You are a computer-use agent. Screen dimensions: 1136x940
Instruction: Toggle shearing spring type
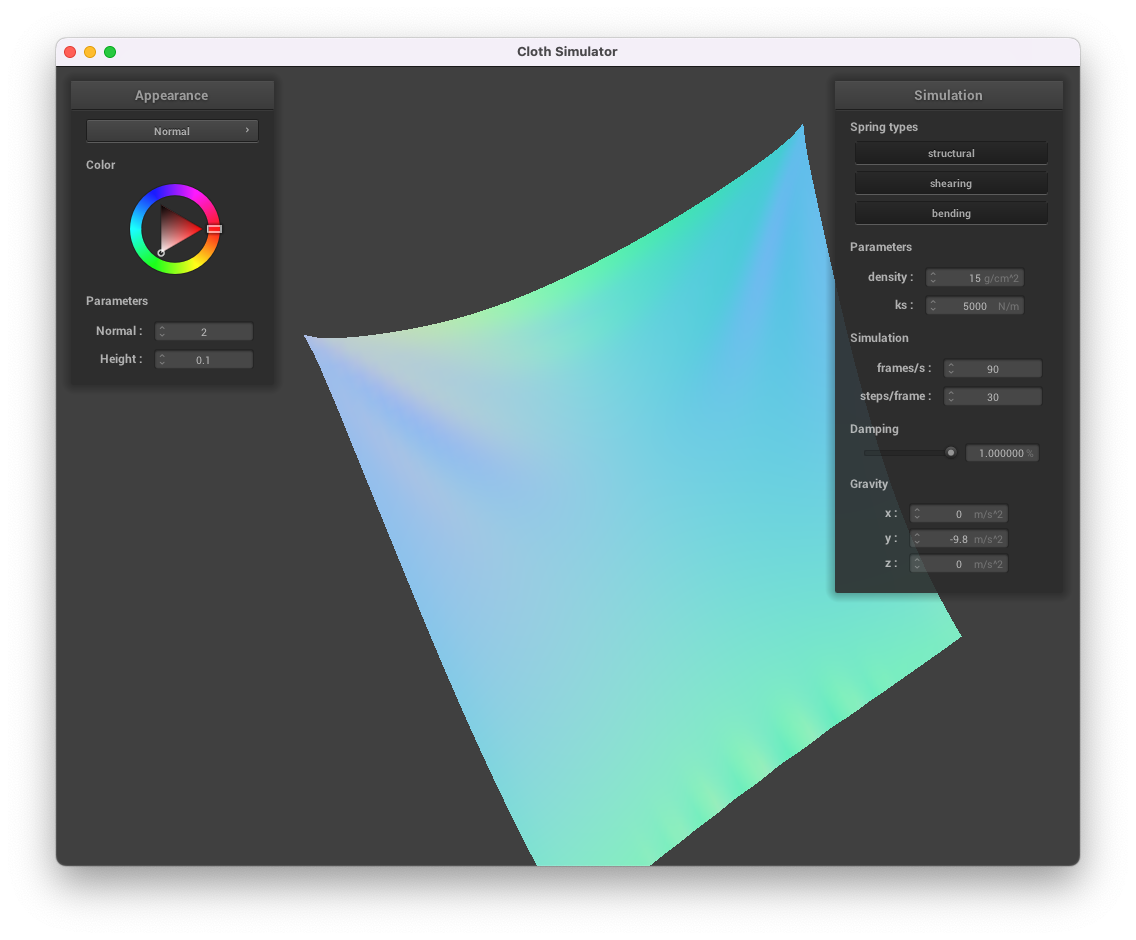pos(951,183)
